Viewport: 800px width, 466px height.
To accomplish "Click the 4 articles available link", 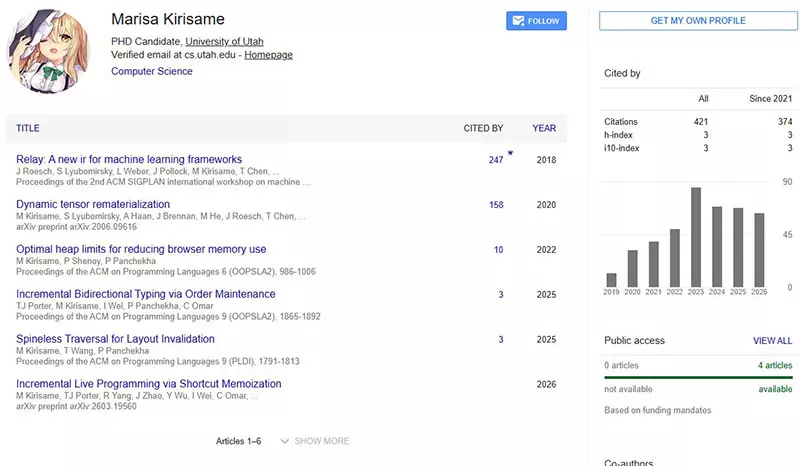I will [x=775, y=365].
